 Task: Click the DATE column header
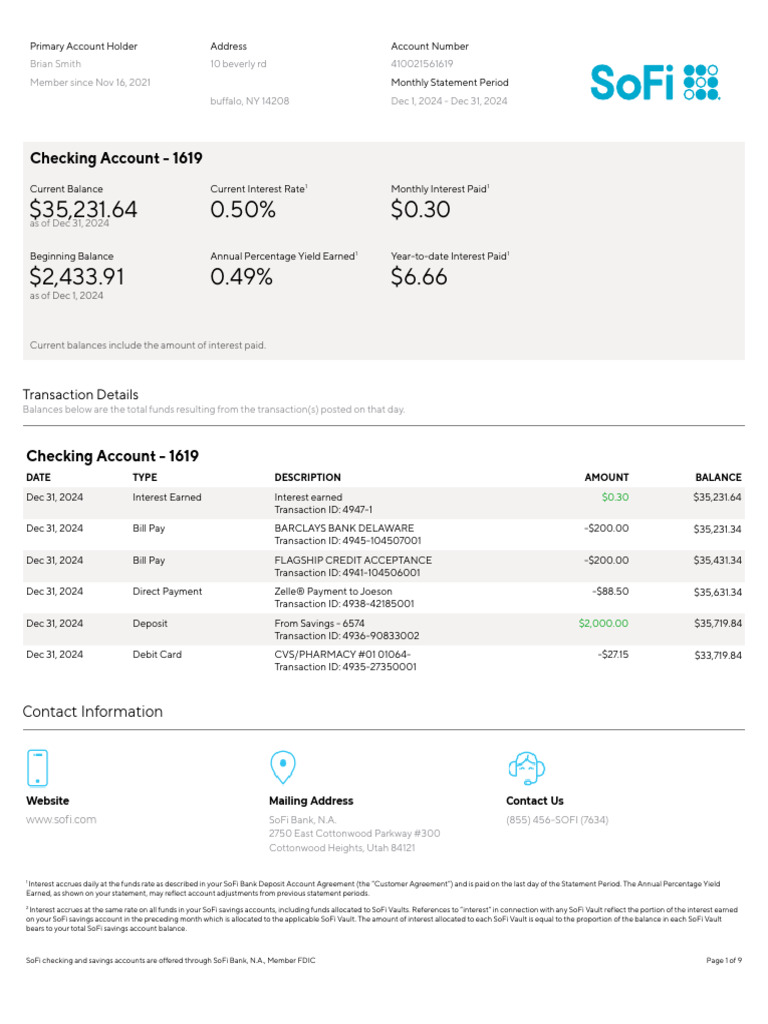(38, 478)
